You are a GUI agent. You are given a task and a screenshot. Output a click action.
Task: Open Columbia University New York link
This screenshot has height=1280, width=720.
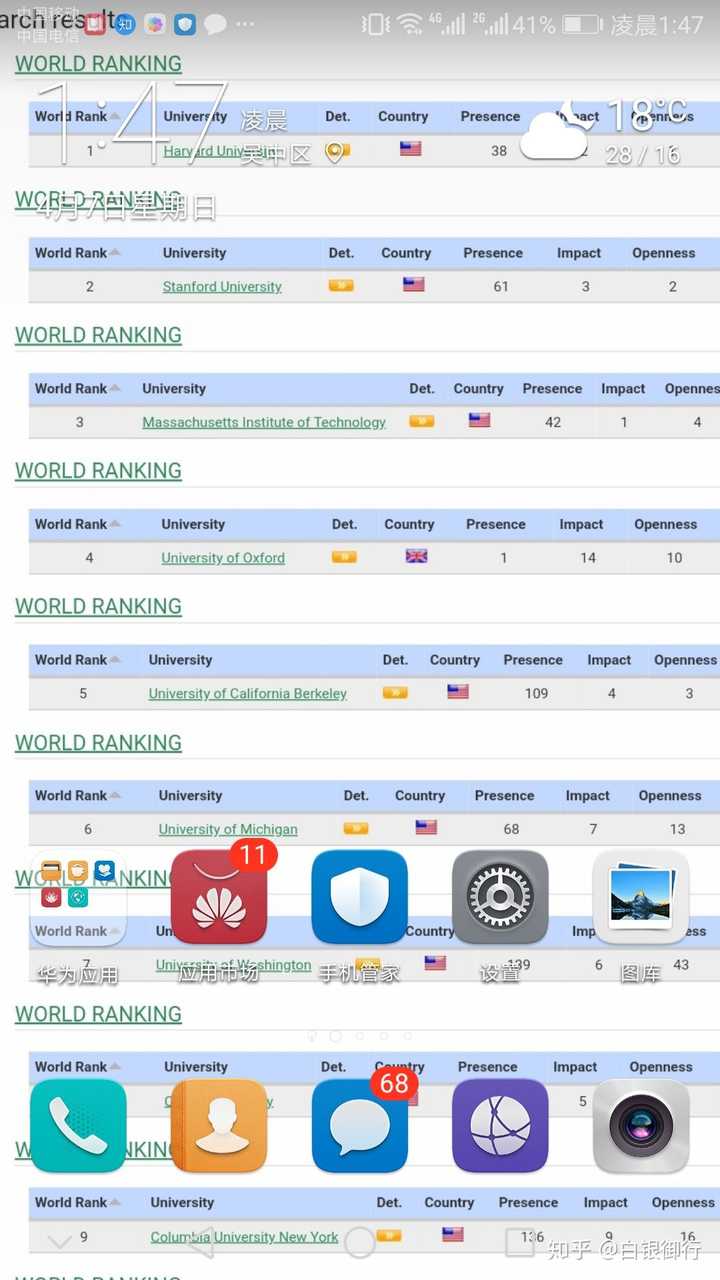click(244, 1237)
